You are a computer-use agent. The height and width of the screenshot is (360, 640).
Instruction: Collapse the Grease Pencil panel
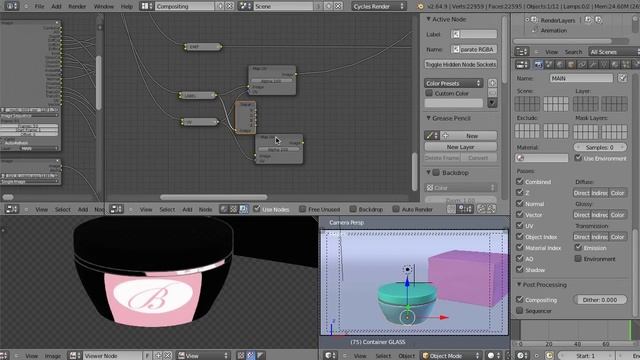click(429, 118)
